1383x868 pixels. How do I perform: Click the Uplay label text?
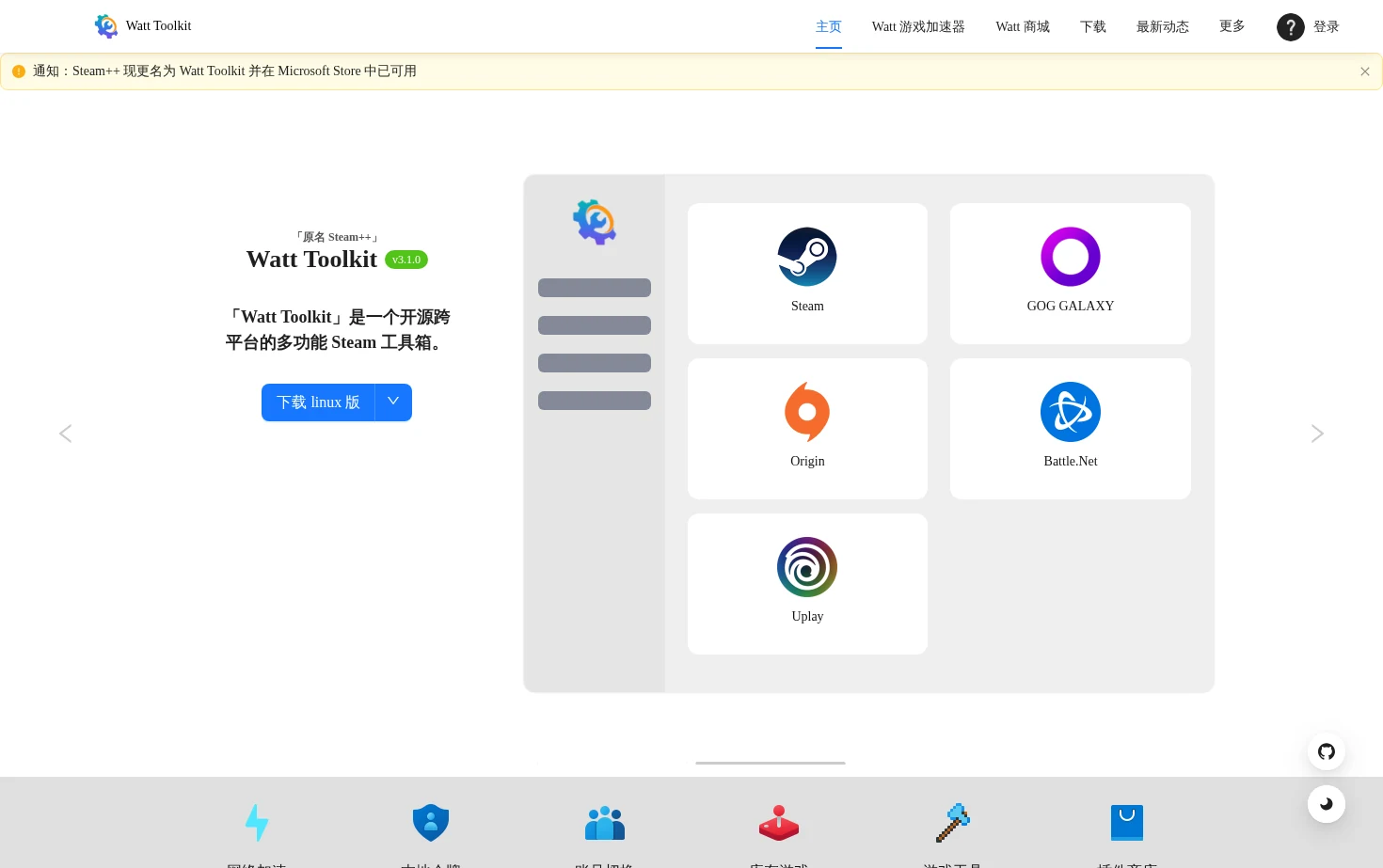807,617
